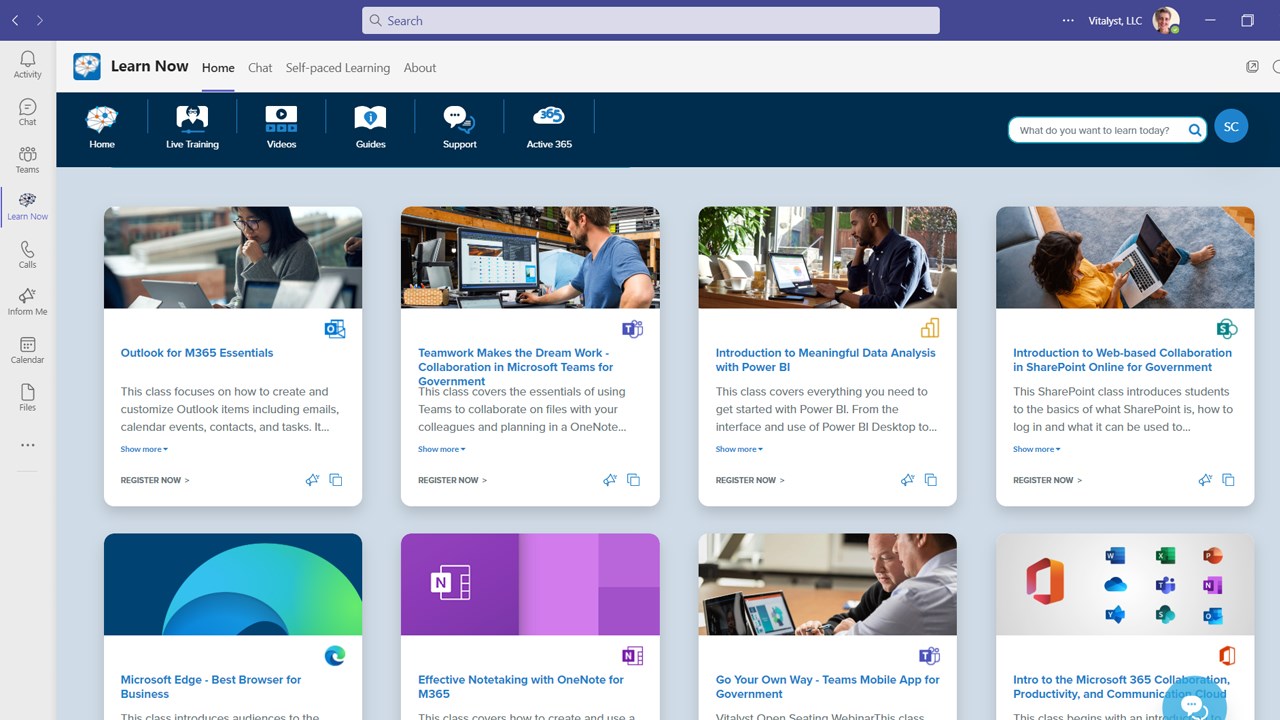
Task: Pop out the app tab
Action: [x=1252, y=67]
